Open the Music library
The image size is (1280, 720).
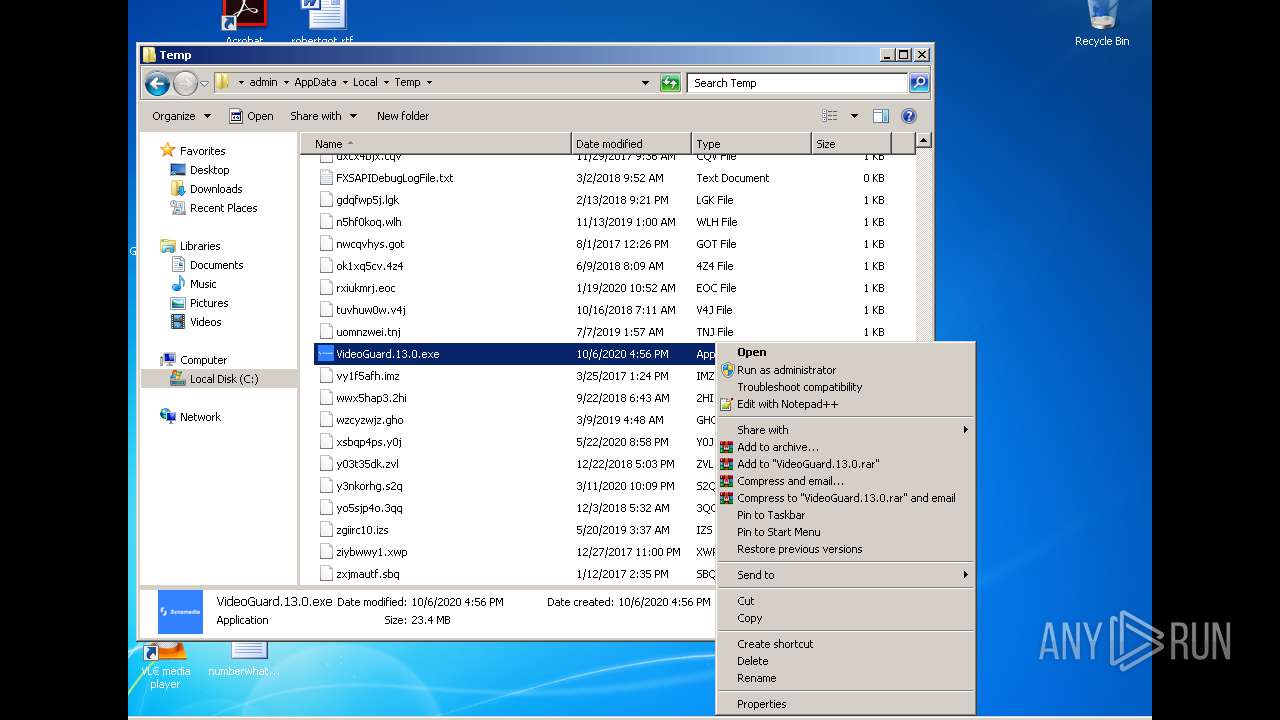(x=203, y=284)
